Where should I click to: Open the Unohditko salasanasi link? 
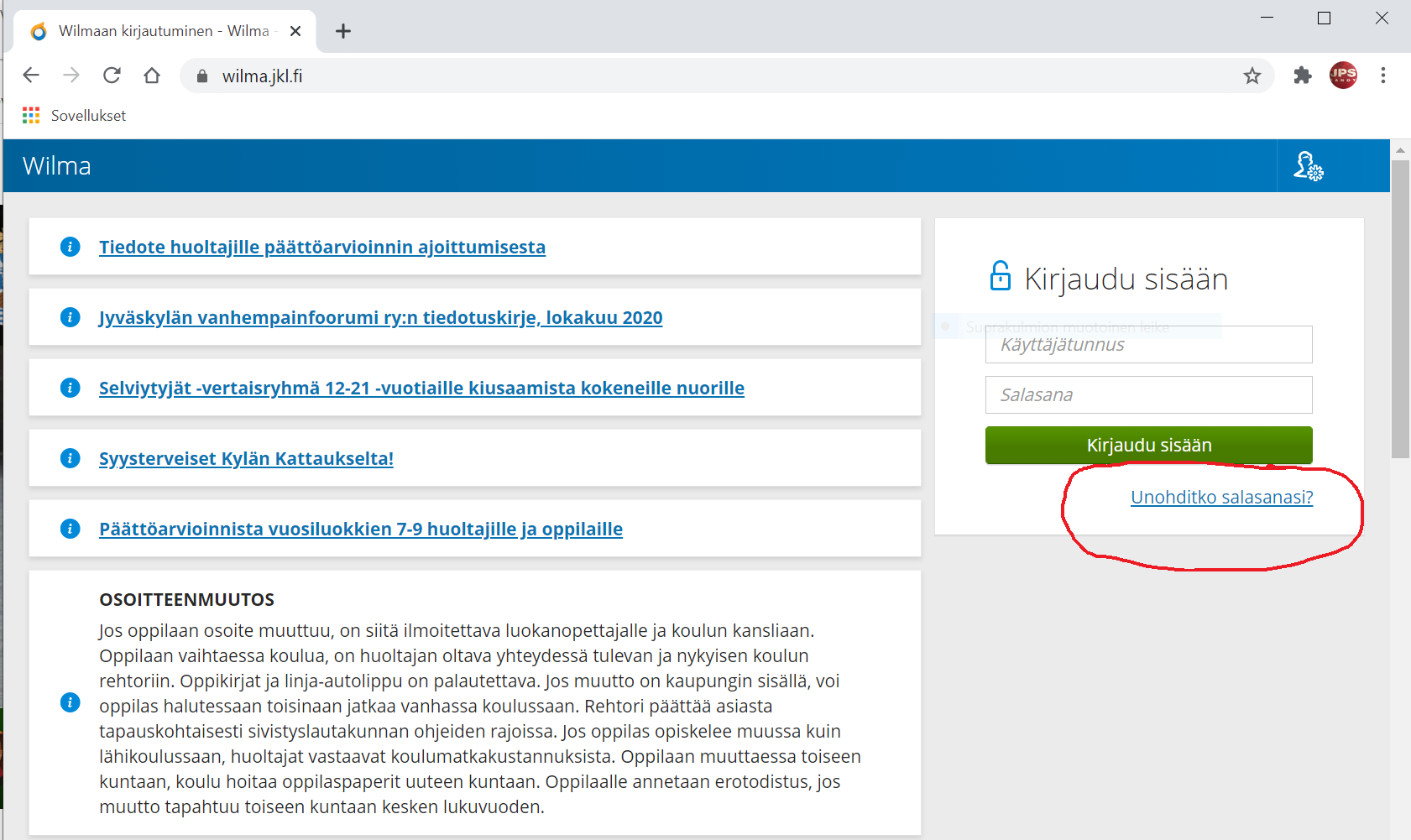pos(1221,498)
